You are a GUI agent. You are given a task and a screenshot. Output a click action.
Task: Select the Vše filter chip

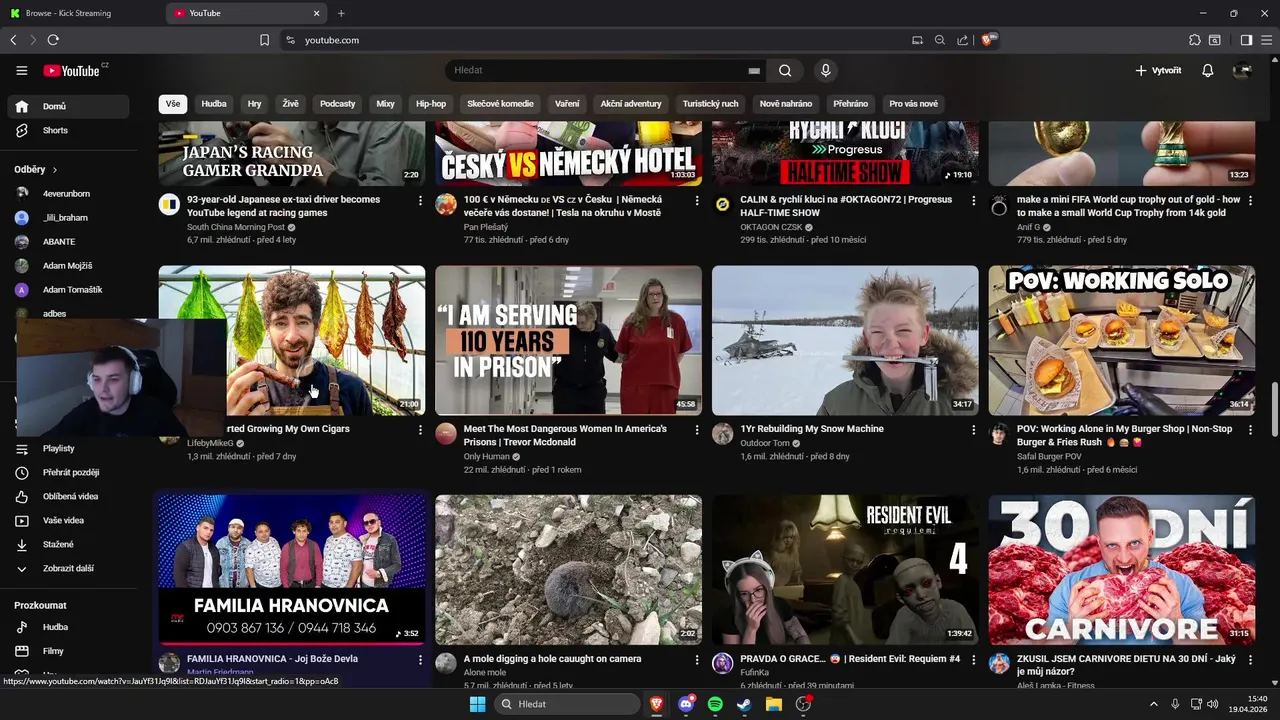pyautogui.click(x=173, y=104)
